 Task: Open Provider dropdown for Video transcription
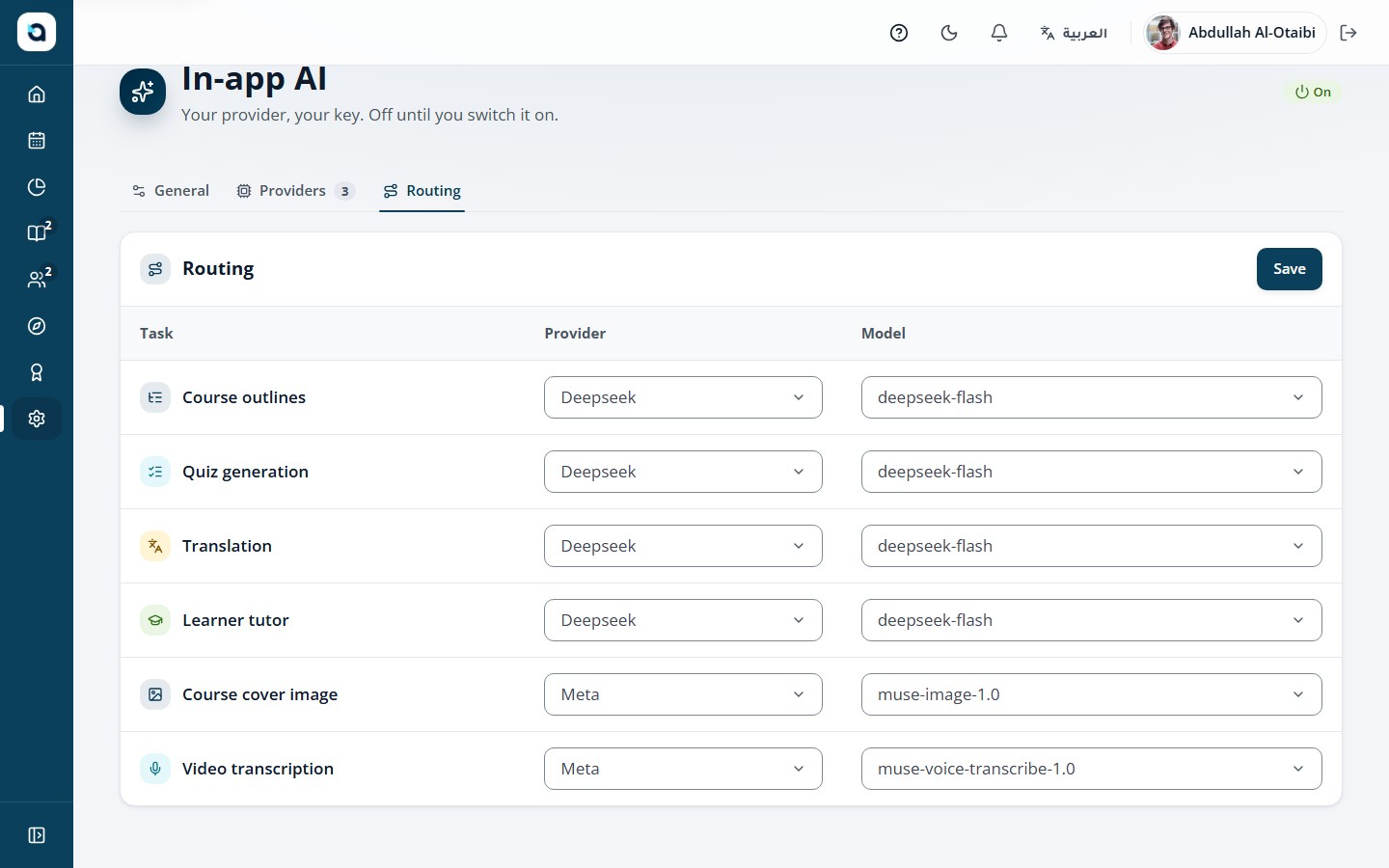click(683, 769)
